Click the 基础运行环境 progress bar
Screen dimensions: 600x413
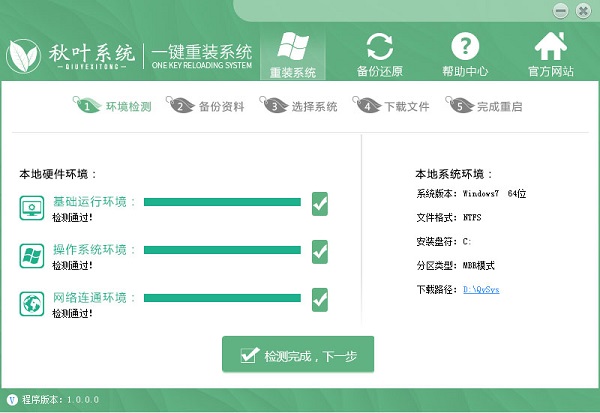pyautogui.click(x=222, y=202)
